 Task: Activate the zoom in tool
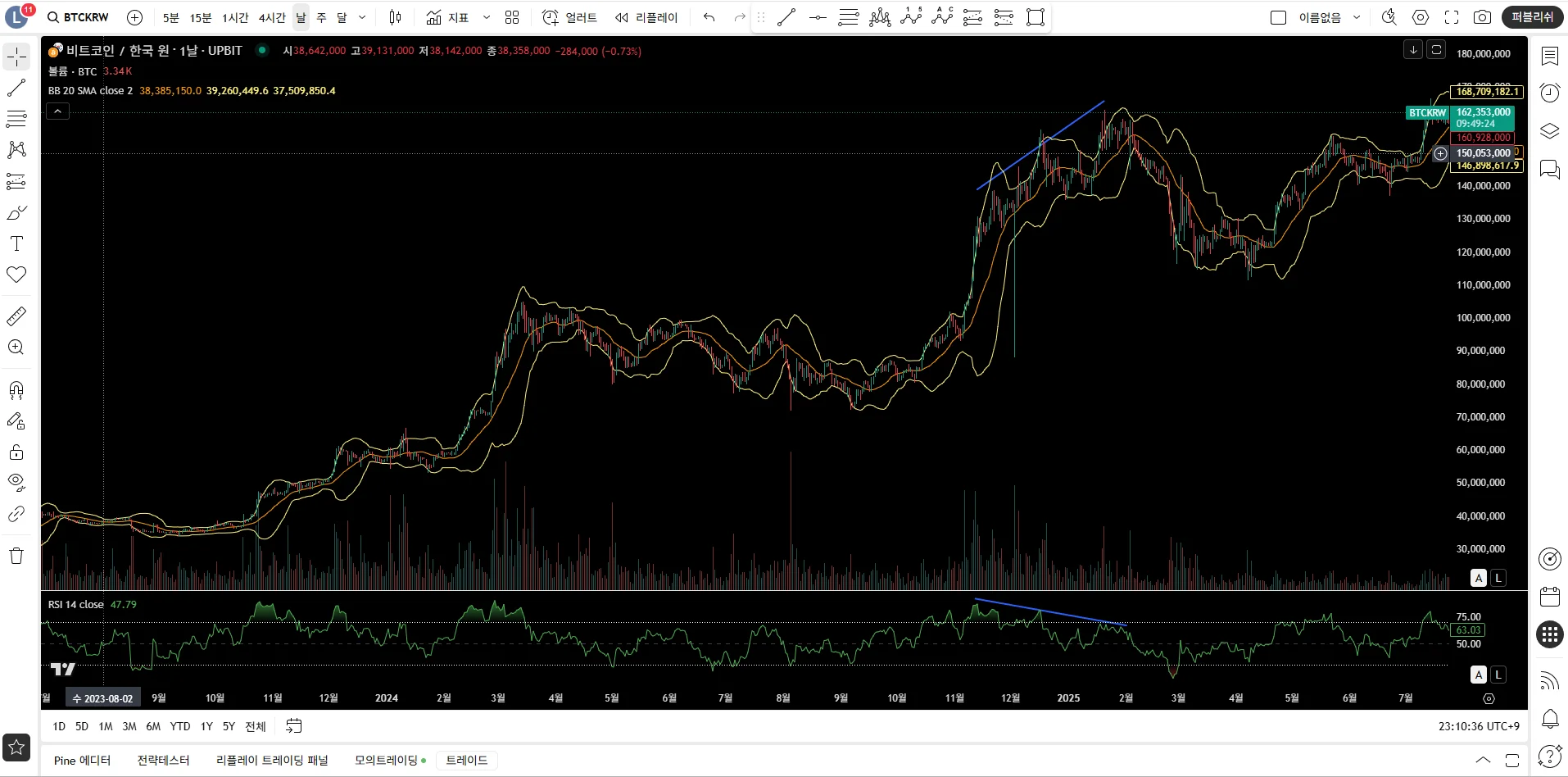[16, 348]
